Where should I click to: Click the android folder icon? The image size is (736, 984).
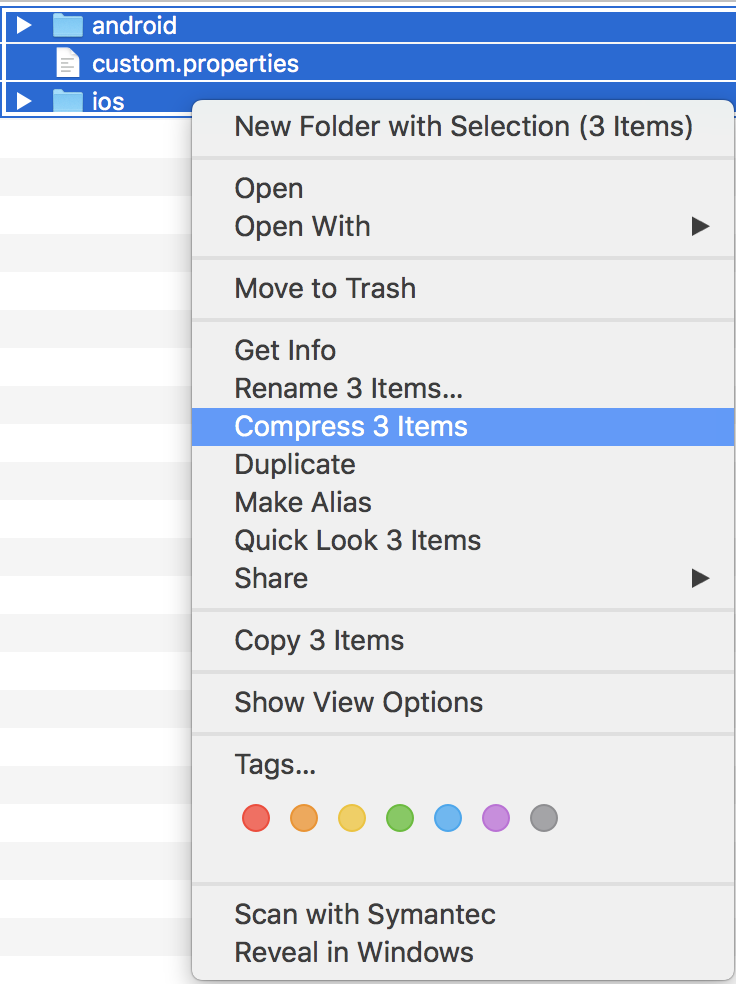pos(68,25)
